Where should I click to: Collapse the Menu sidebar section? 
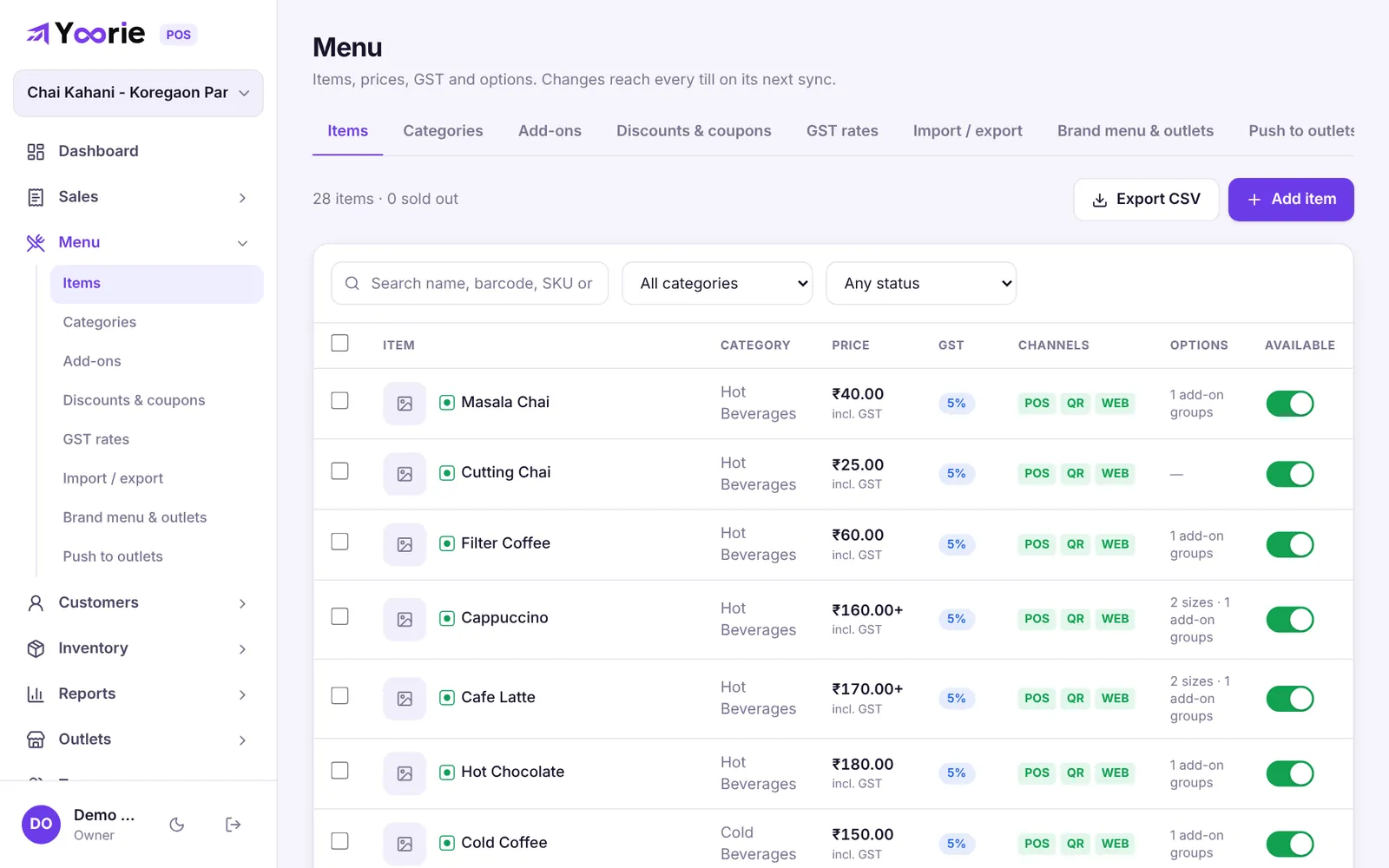242,243
